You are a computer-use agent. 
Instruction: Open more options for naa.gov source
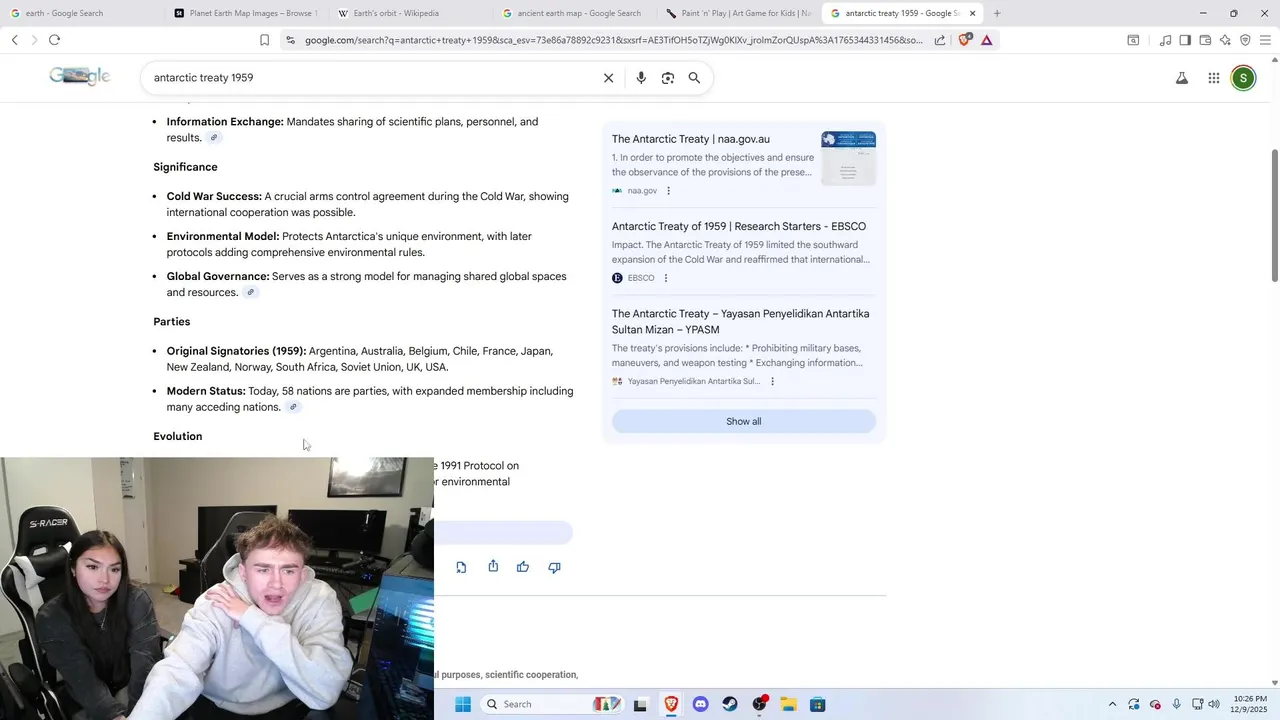669,191
